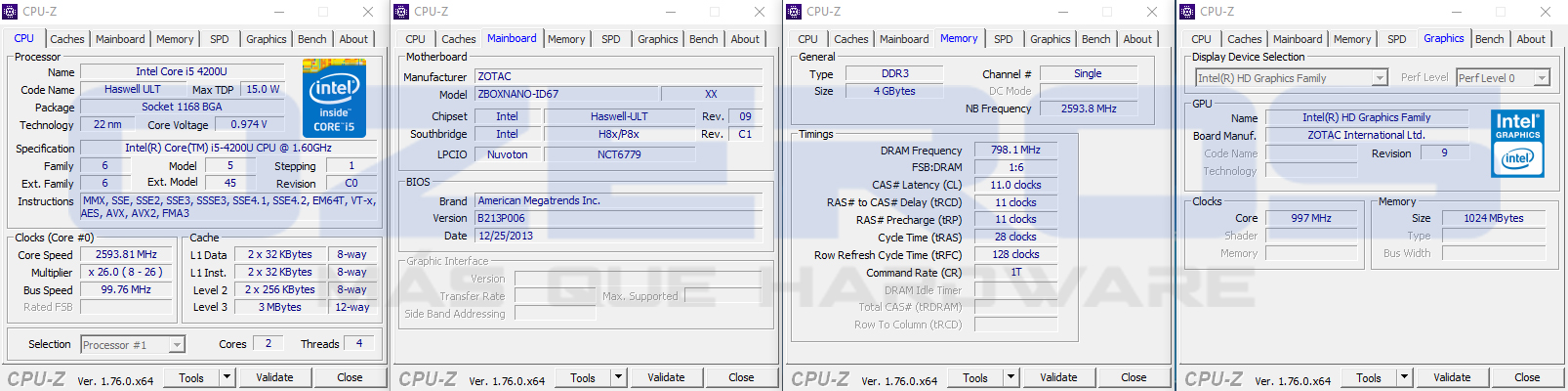Viewport: 1568px width, 391px height.
Task: Click the CPU-Z title icon in the Memory window
Action: pos(795,12)
